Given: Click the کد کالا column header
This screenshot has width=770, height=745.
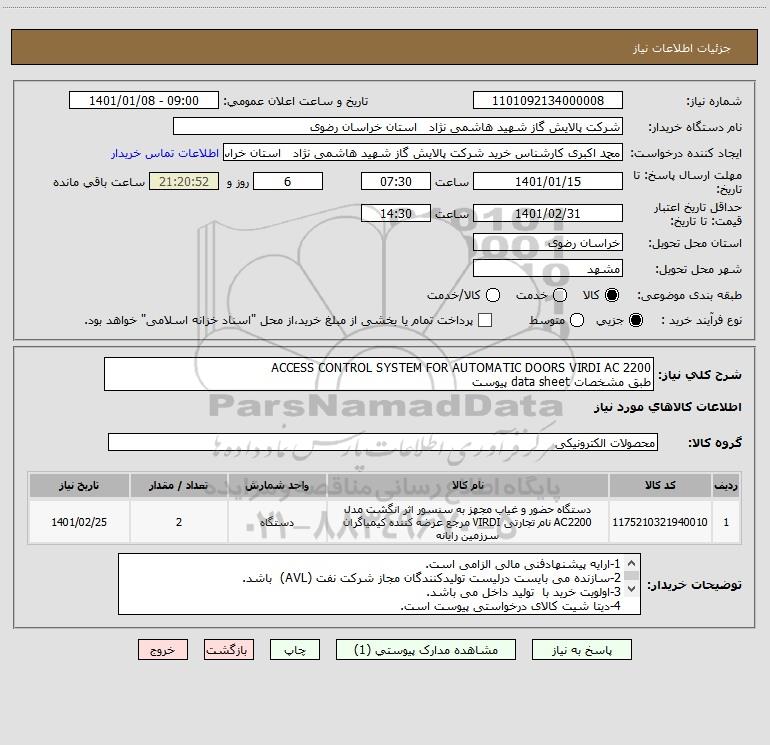Looking at the screenshot, I should pyautogui.click(x=660, y=485).
